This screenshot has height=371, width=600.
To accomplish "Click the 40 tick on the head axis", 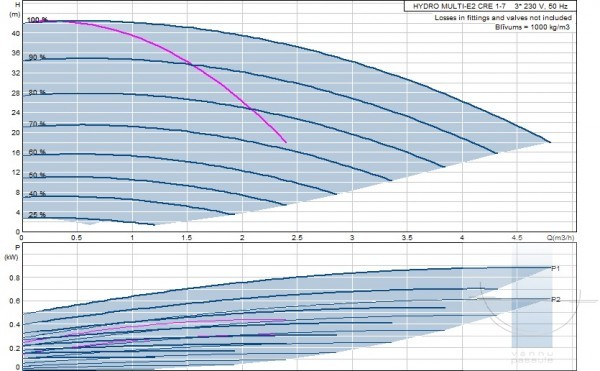I will (x=16, y=34).
